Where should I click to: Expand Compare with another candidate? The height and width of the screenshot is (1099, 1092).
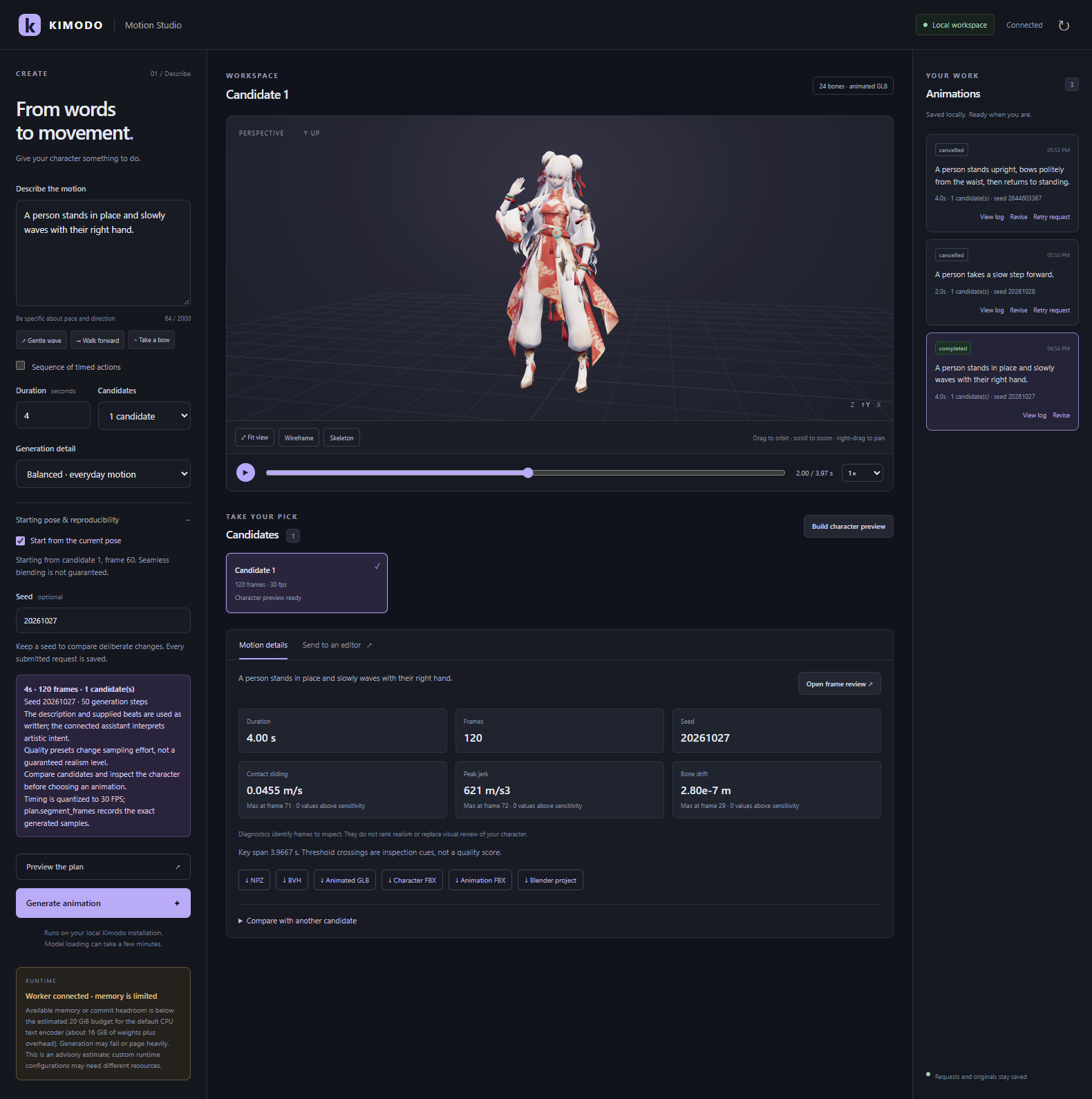coord(298,921)
